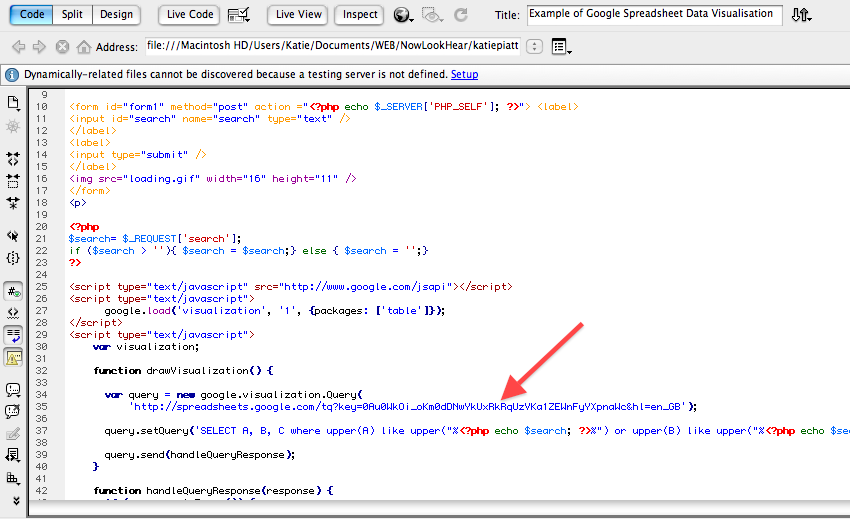Click the Wrap Tag pencil icon
850x519 pixels.
[13, 434]
